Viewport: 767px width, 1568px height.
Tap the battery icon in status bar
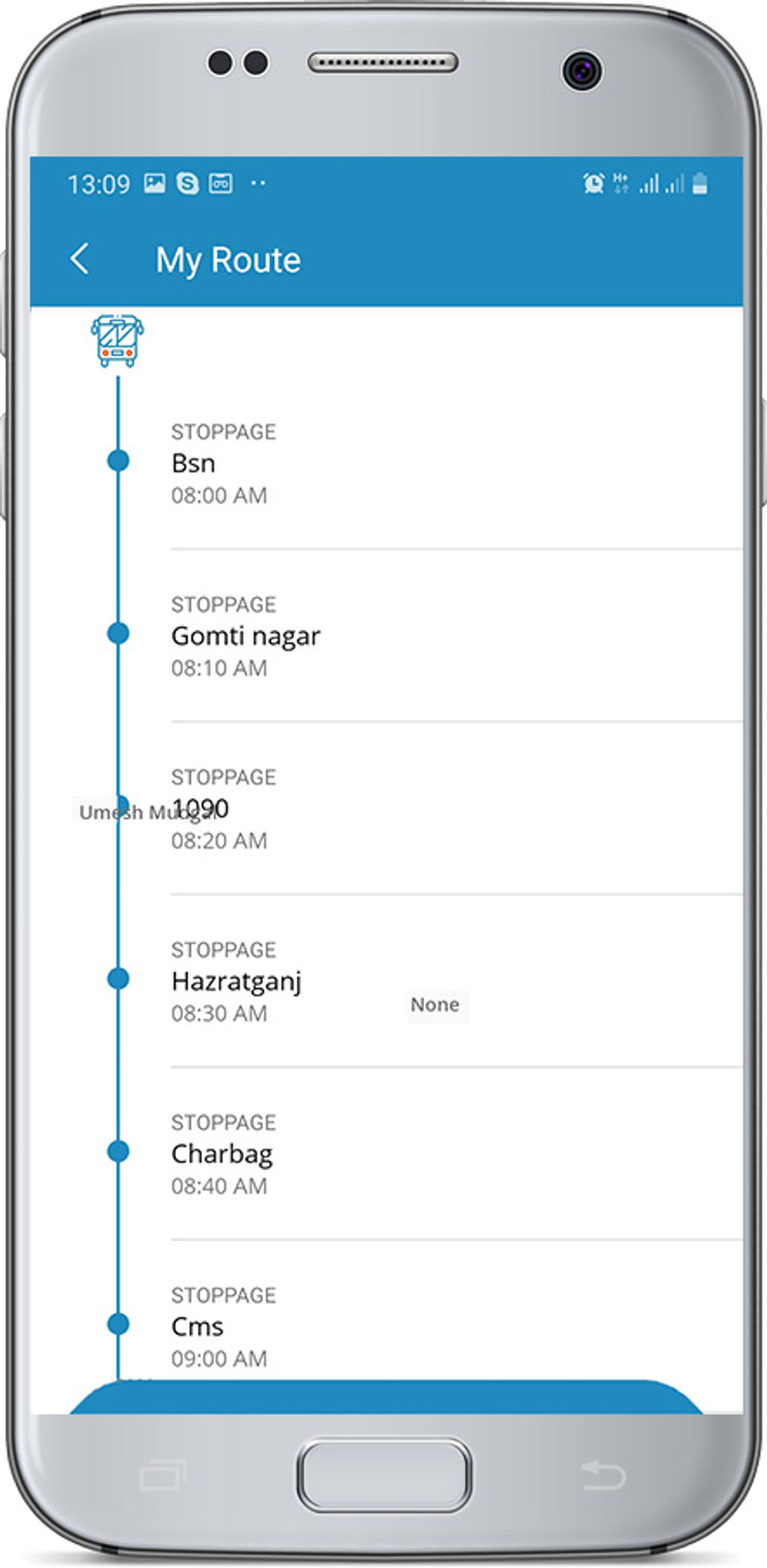tap(700, 184)
